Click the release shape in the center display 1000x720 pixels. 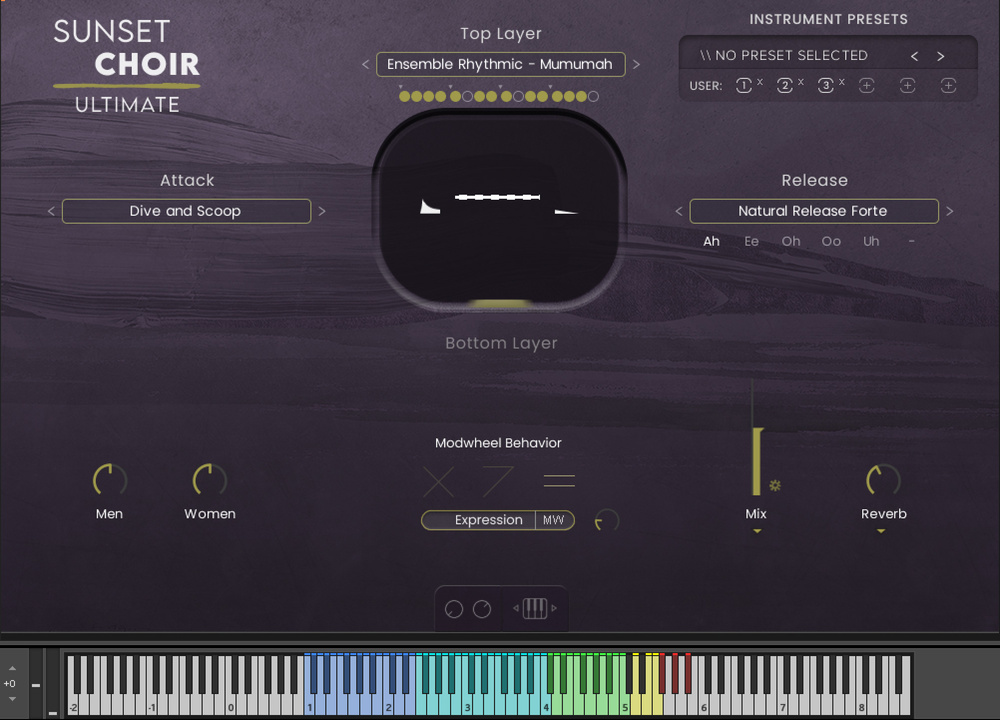[566, 211]
